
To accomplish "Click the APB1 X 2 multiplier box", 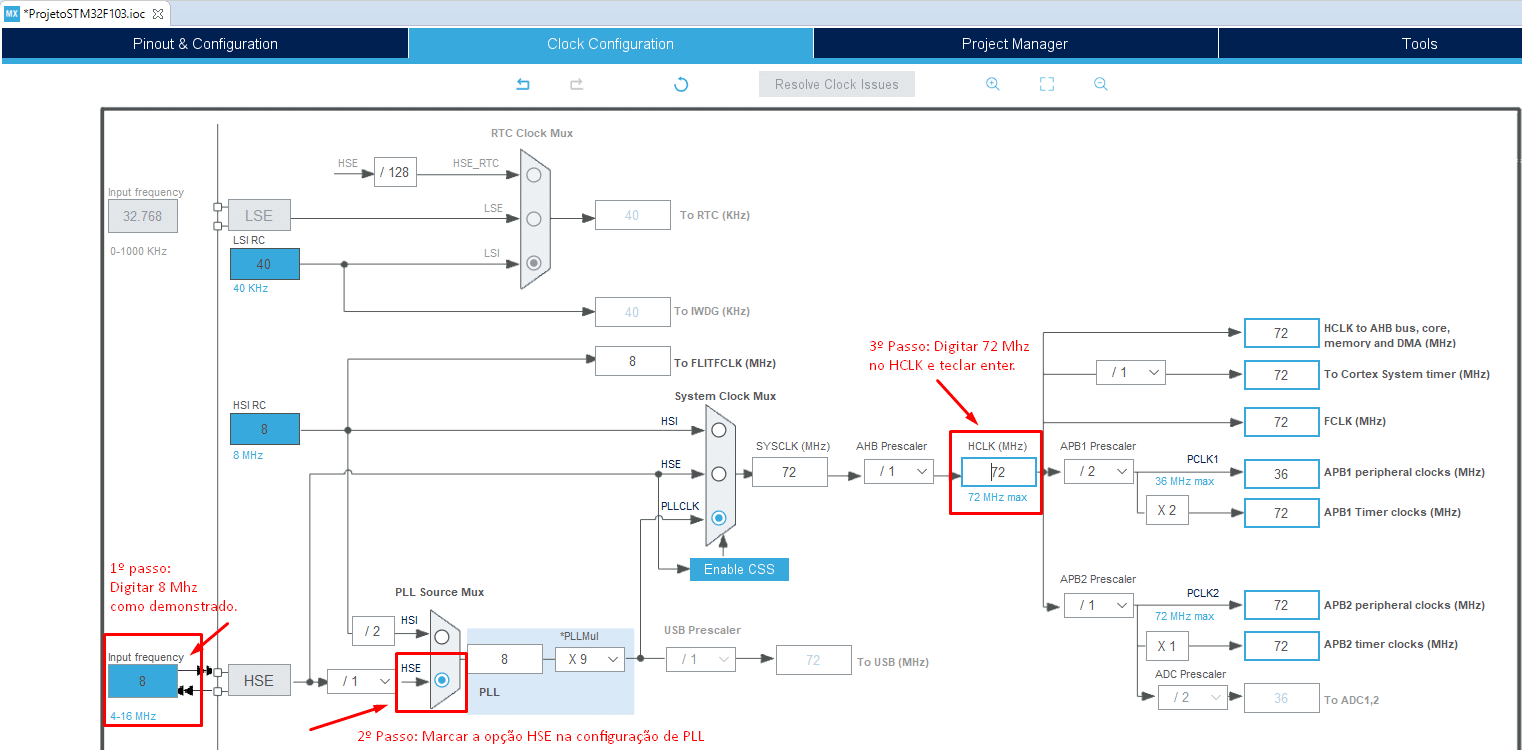I will 1167,510.
